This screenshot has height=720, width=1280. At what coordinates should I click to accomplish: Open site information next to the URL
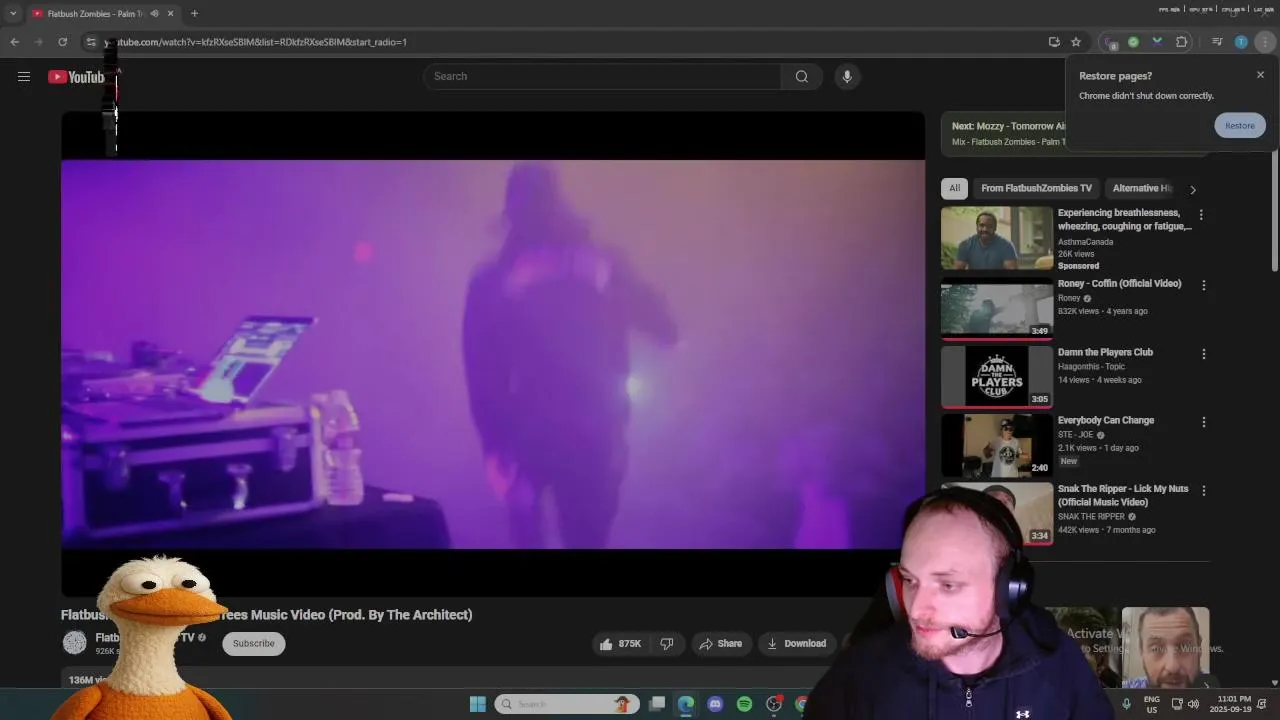[x=91, y=42]
